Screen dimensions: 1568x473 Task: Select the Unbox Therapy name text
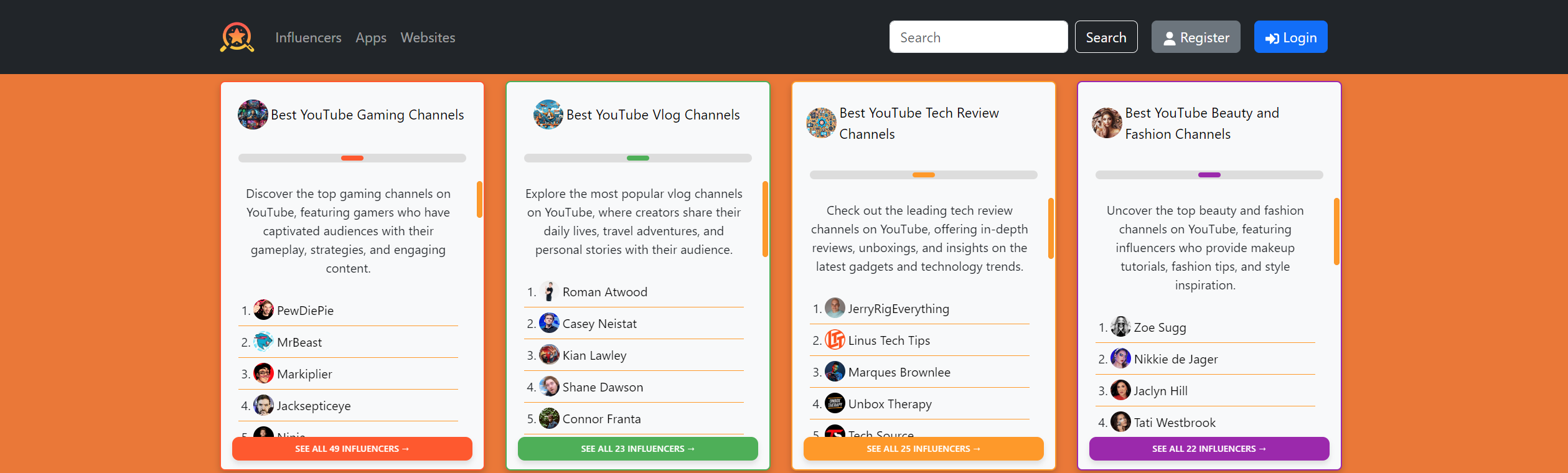[890, 404]
